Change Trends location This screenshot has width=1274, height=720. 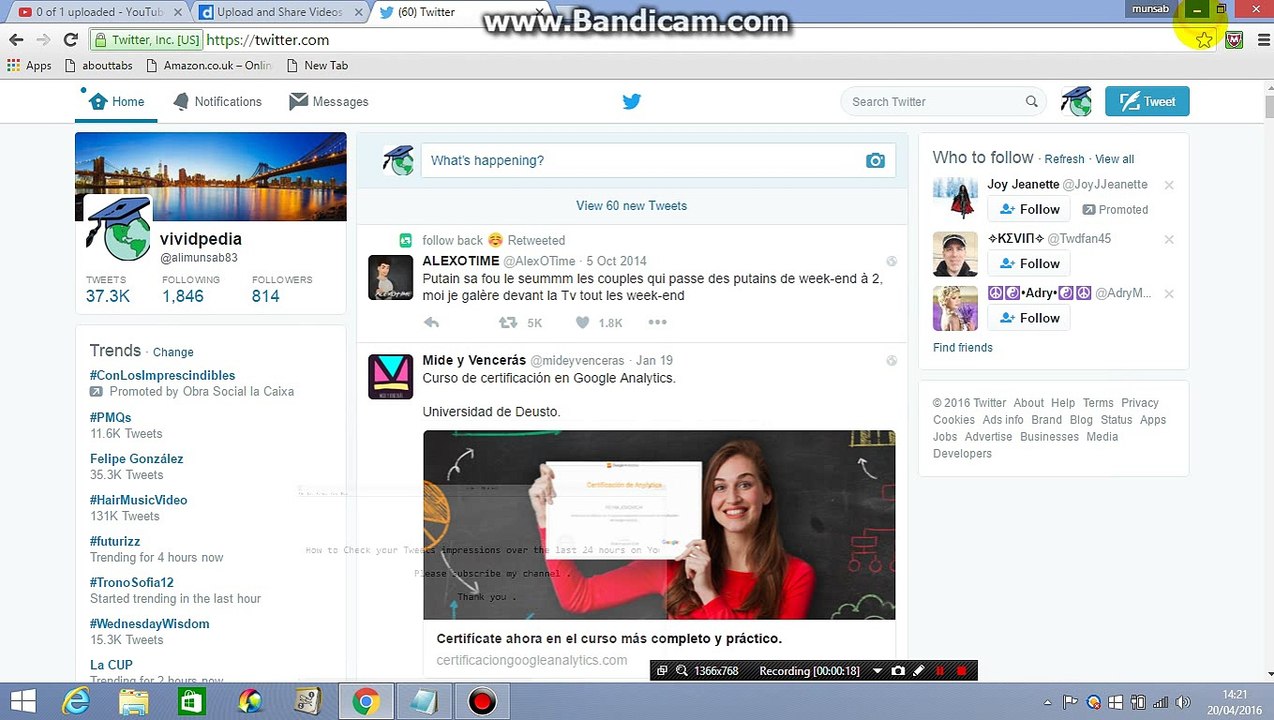pyautogui.click(x=173, y=352)
